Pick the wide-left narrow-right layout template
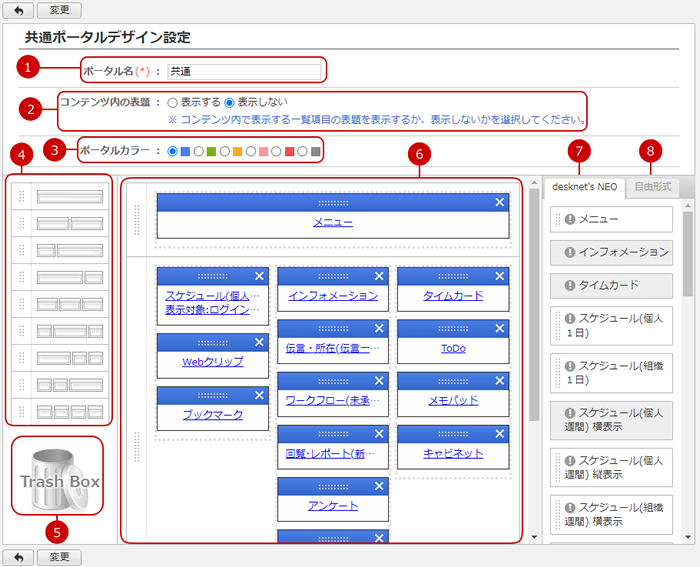The height and width of the screenshot is (567, 700). pos(70,277)
